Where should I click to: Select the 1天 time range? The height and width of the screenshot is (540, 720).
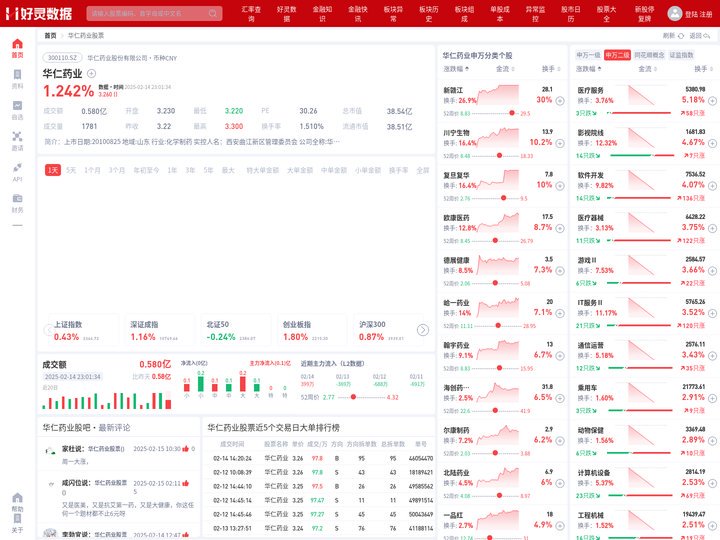[53, 170]
